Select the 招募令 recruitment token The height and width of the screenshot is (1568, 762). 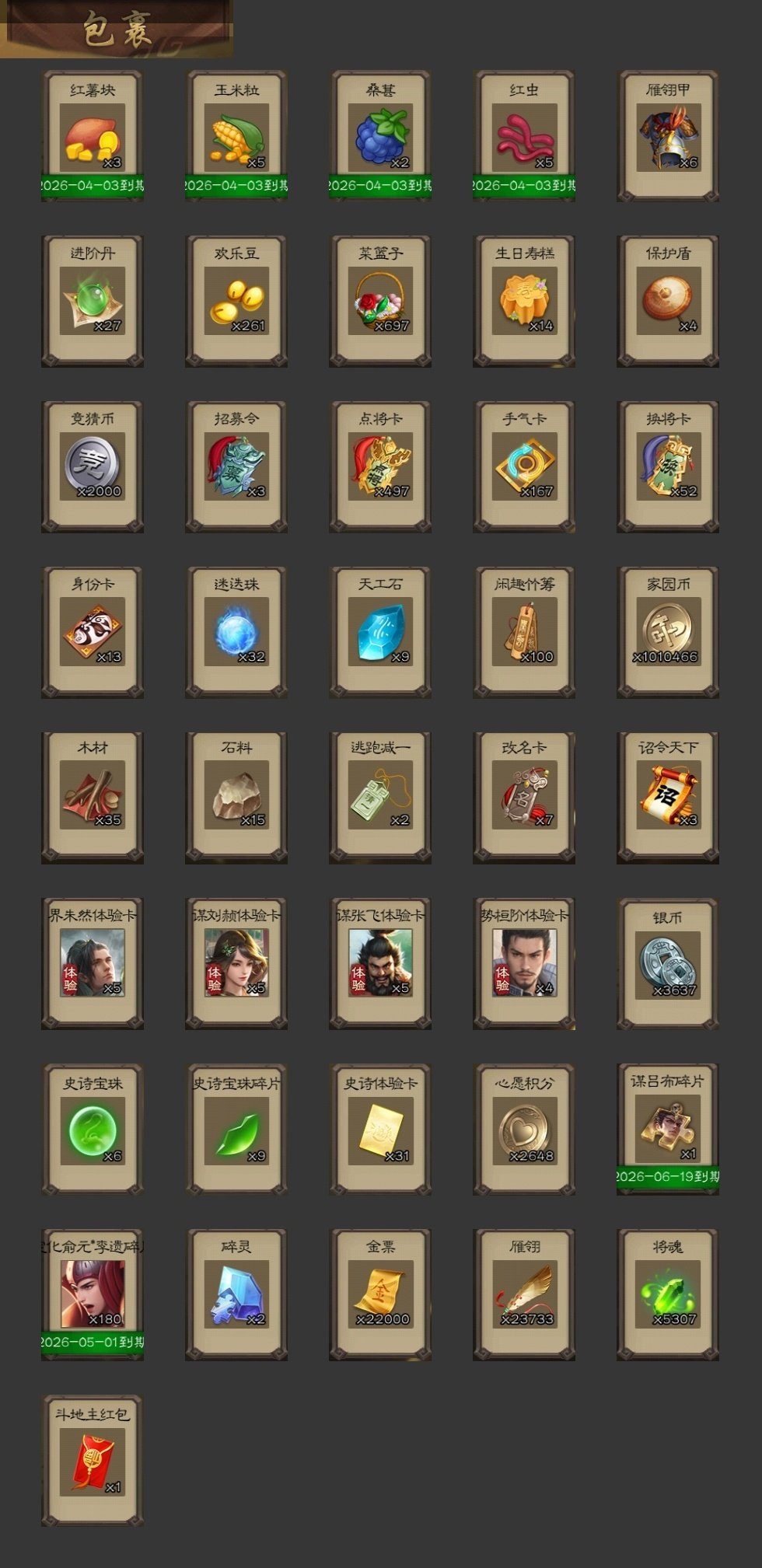pyautogui.click(x=236, y=466)
